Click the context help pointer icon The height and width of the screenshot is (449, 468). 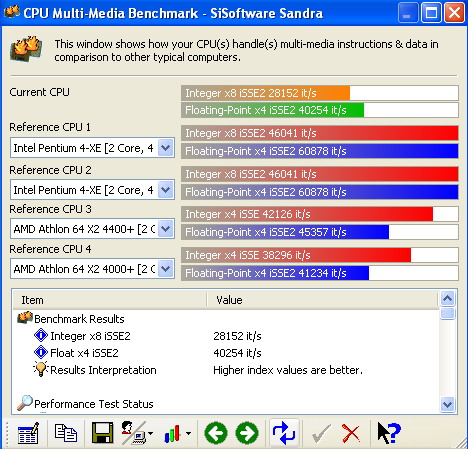coord(388,433)
